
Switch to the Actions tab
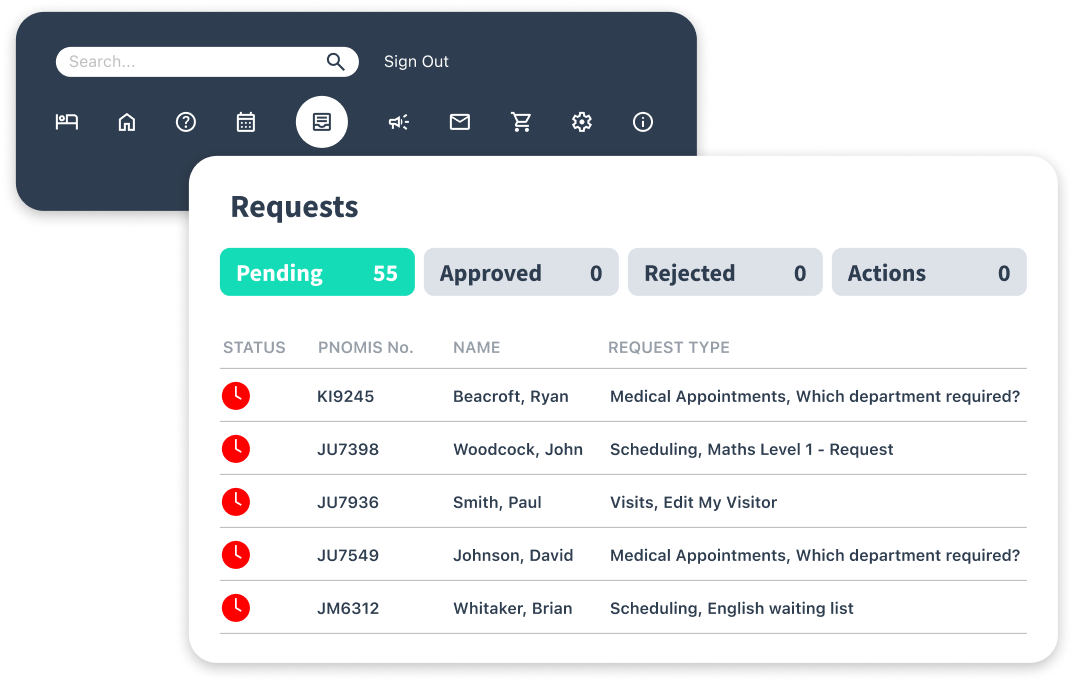pos(929,273)
